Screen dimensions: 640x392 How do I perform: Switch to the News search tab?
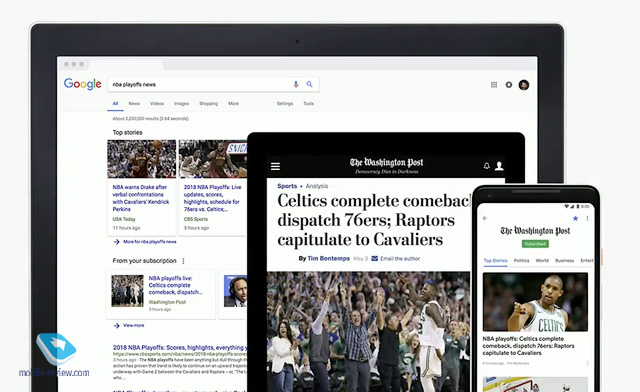click(x=134, y=104)
